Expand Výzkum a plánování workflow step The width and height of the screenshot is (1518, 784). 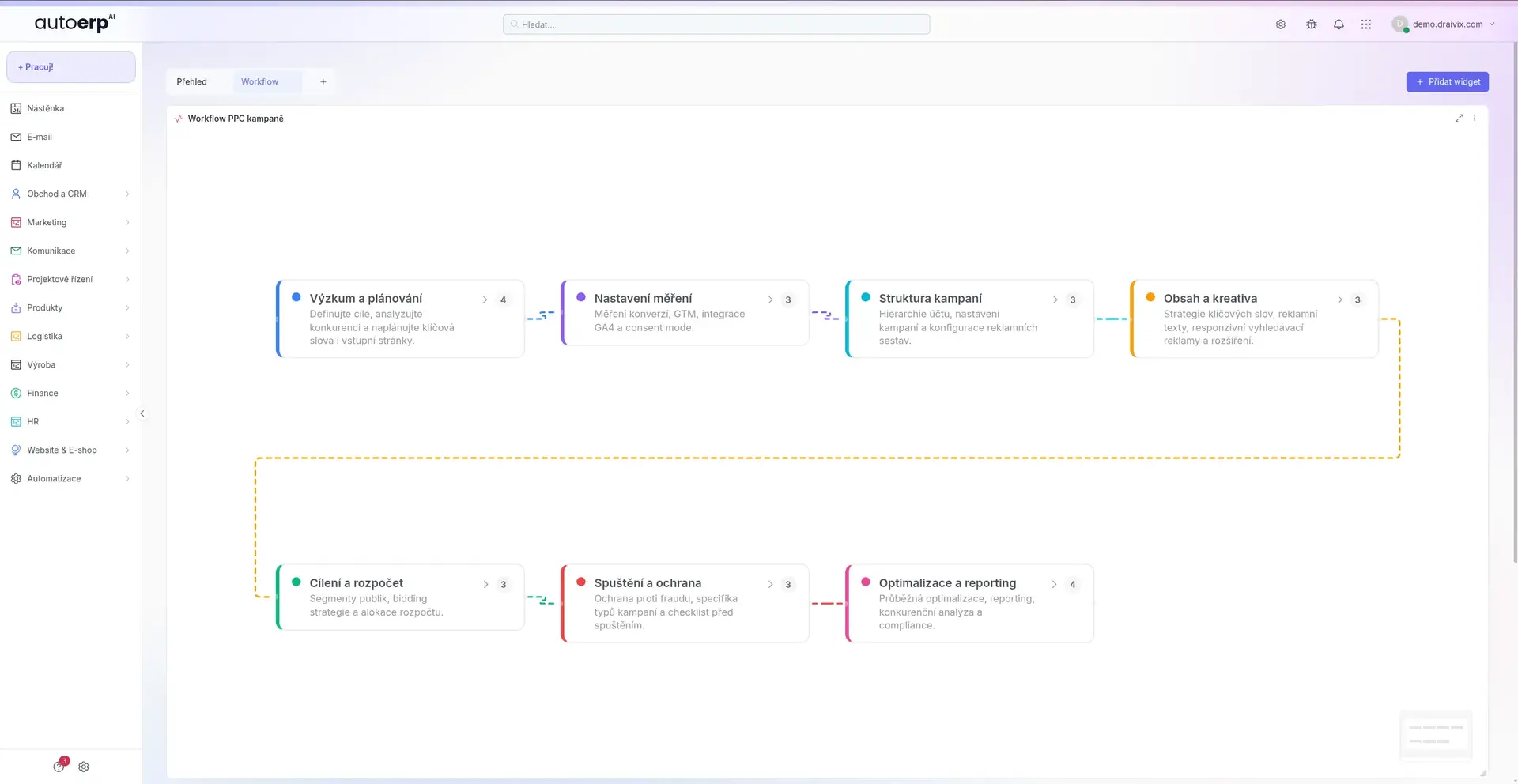(485, 300)
